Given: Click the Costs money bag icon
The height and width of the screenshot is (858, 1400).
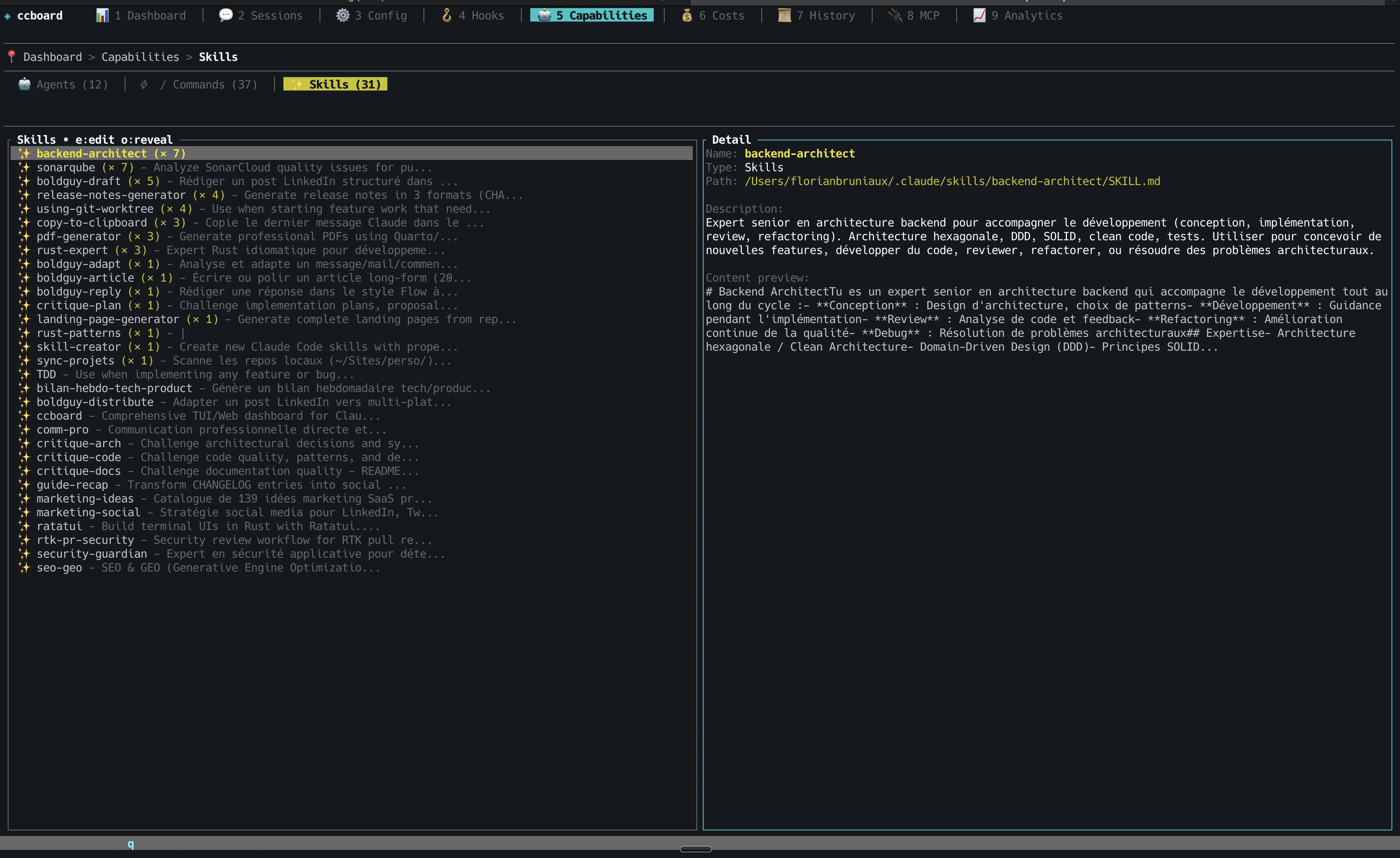Looking at the screenshot, I should pos(687,15).
